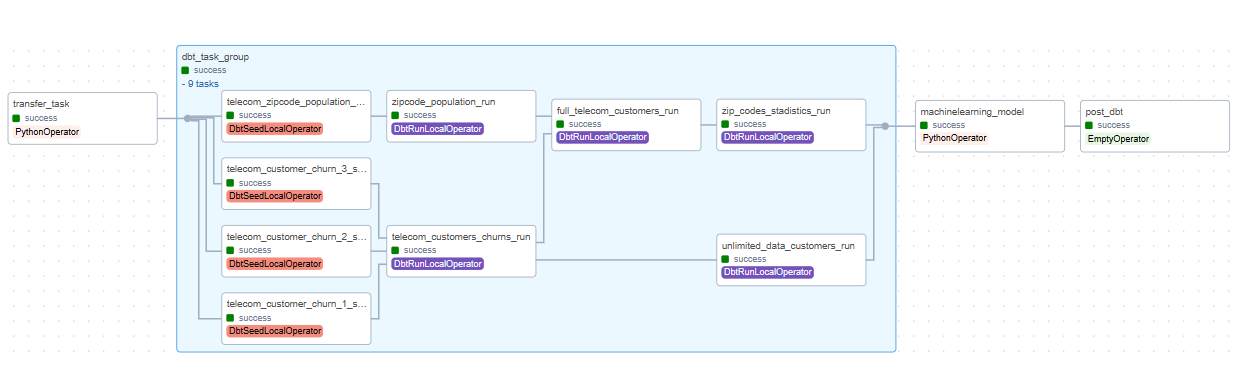
Task: Select the telecom_customer_churn_1 seed node
Action: coord(296,318)
